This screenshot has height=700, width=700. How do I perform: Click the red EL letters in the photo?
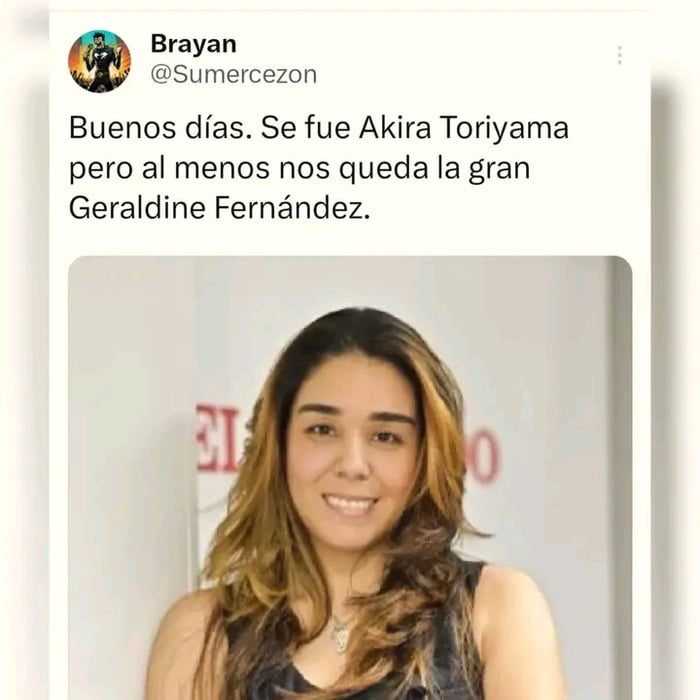pos(218,438)
